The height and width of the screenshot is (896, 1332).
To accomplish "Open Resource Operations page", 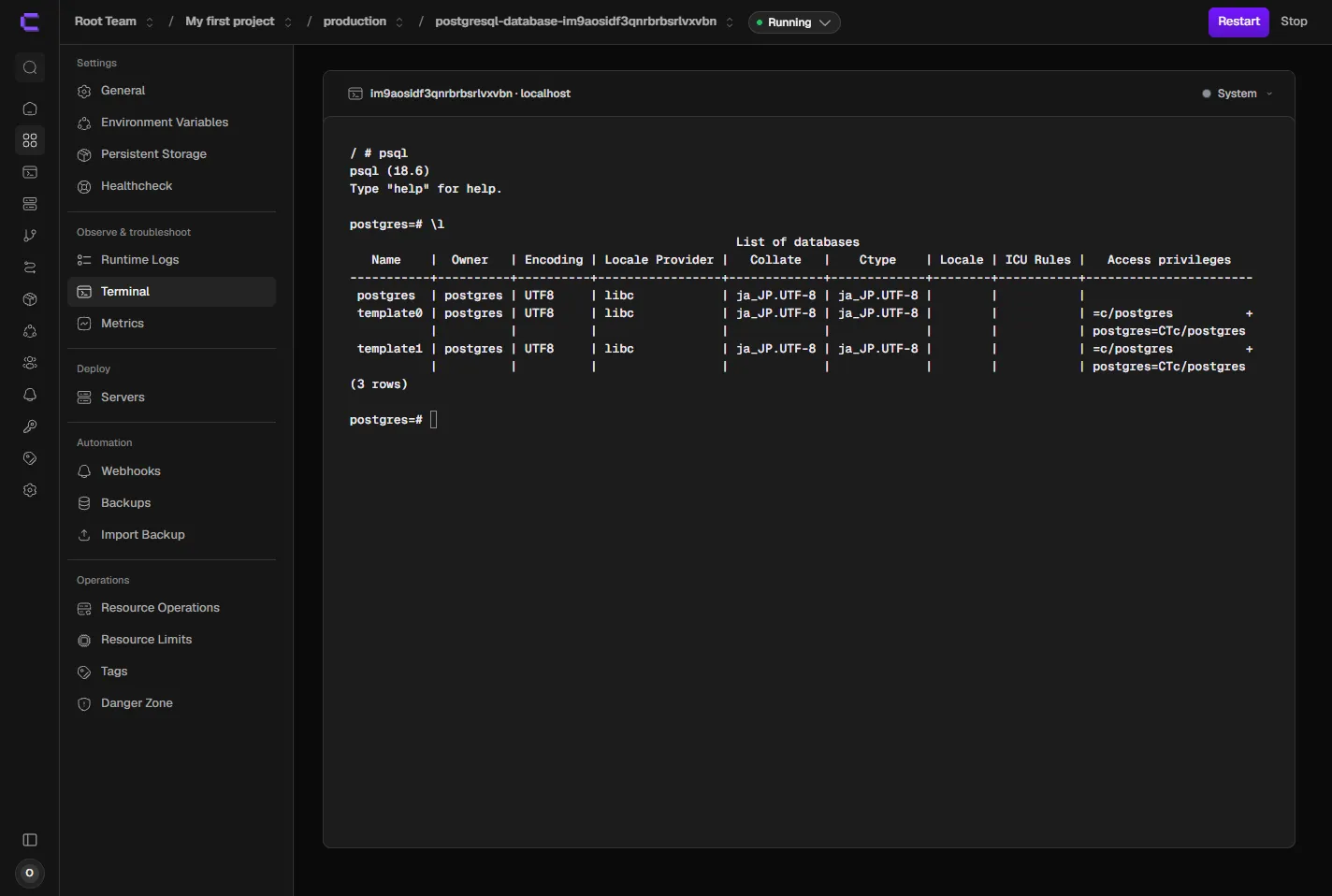I will 171,608.
